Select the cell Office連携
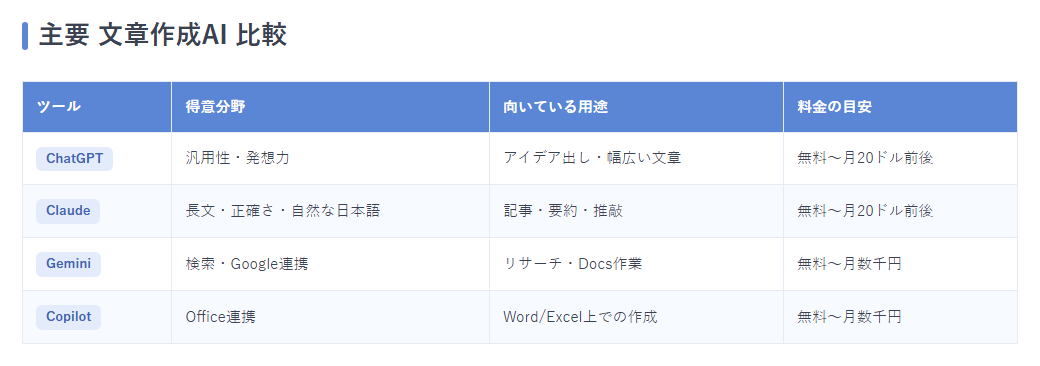The width and height of the screenshot is (1040, 366). click(x=330, y=317)
